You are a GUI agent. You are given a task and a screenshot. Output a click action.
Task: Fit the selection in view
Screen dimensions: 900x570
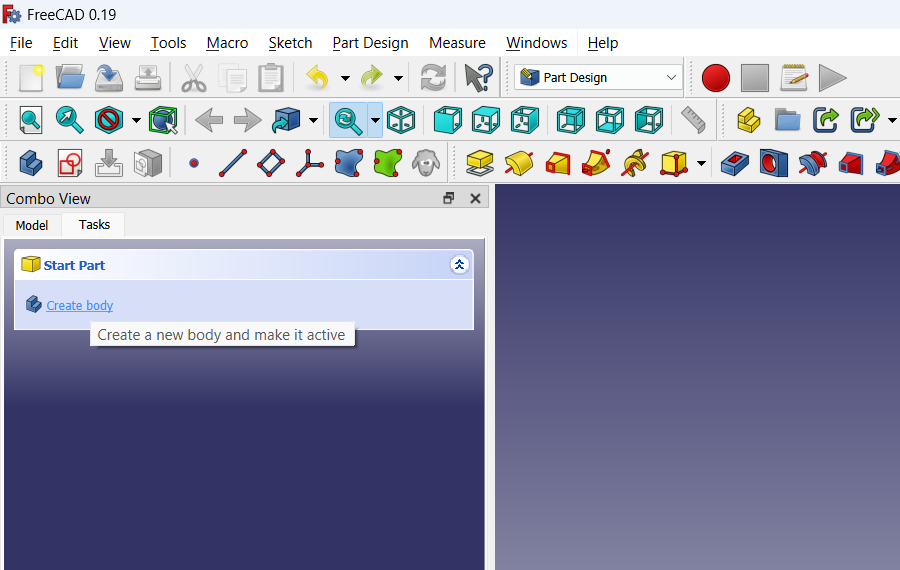point(69,120)
